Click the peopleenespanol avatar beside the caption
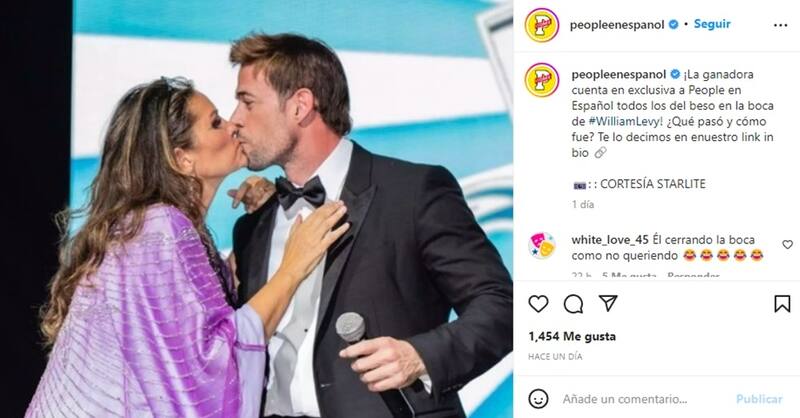 coord(542,80)
